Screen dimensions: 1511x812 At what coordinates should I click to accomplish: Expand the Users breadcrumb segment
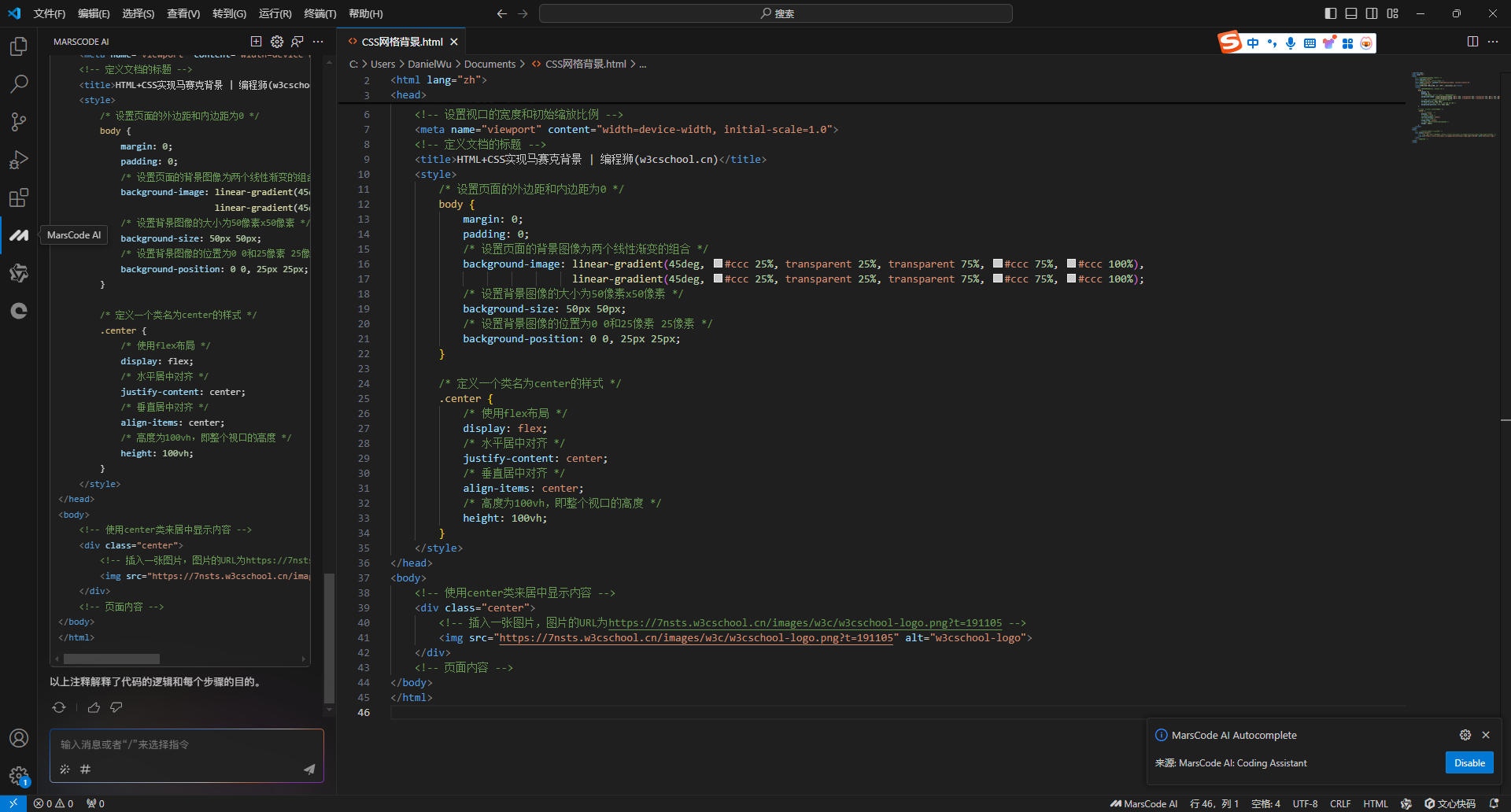tap(382, 65)
